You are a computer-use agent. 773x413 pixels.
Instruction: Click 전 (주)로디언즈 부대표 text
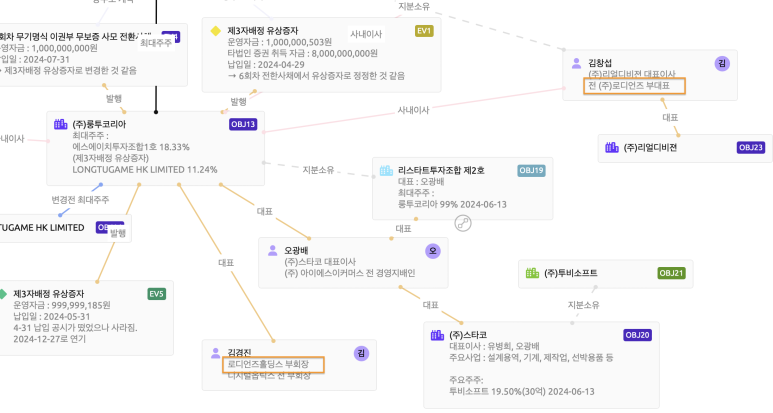click(629, 86)
